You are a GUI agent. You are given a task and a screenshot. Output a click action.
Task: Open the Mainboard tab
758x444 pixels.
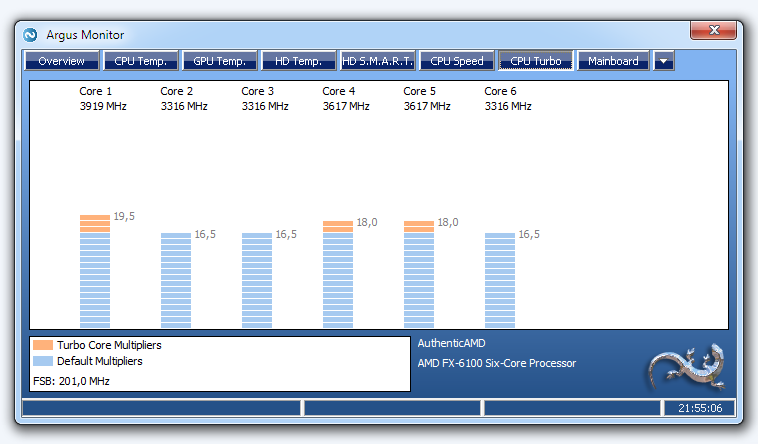(613, 61)
